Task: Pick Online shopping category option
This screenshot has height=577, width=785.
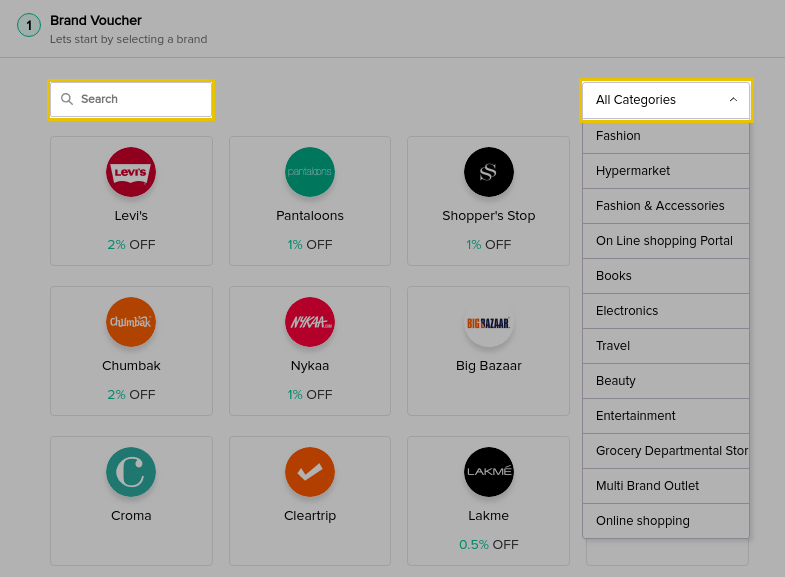Action: (666, 521)
